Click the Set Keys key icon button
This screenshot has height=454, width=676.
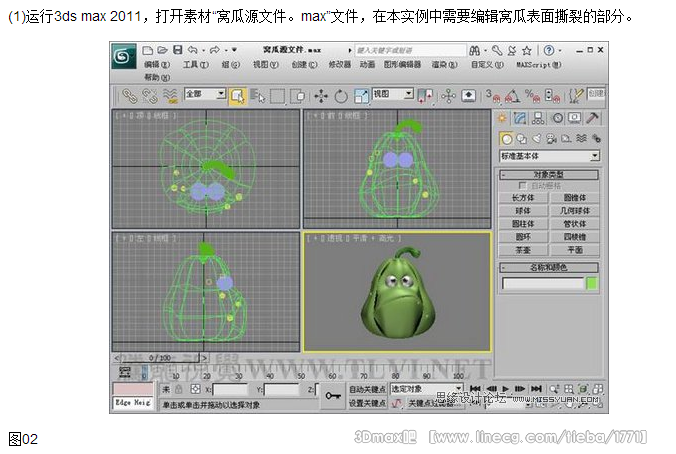[x=333, y=395]
